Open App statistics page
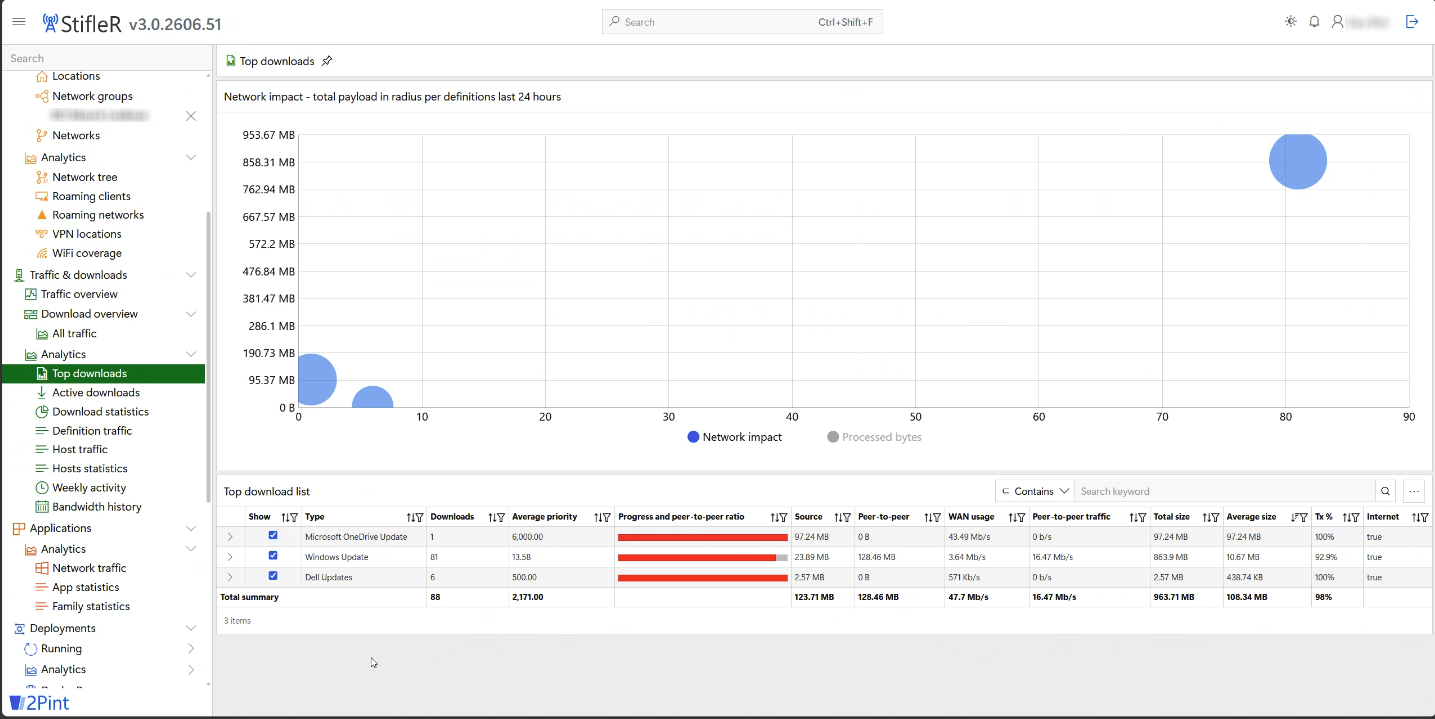 pyautogui.click(x=85, y=587)
